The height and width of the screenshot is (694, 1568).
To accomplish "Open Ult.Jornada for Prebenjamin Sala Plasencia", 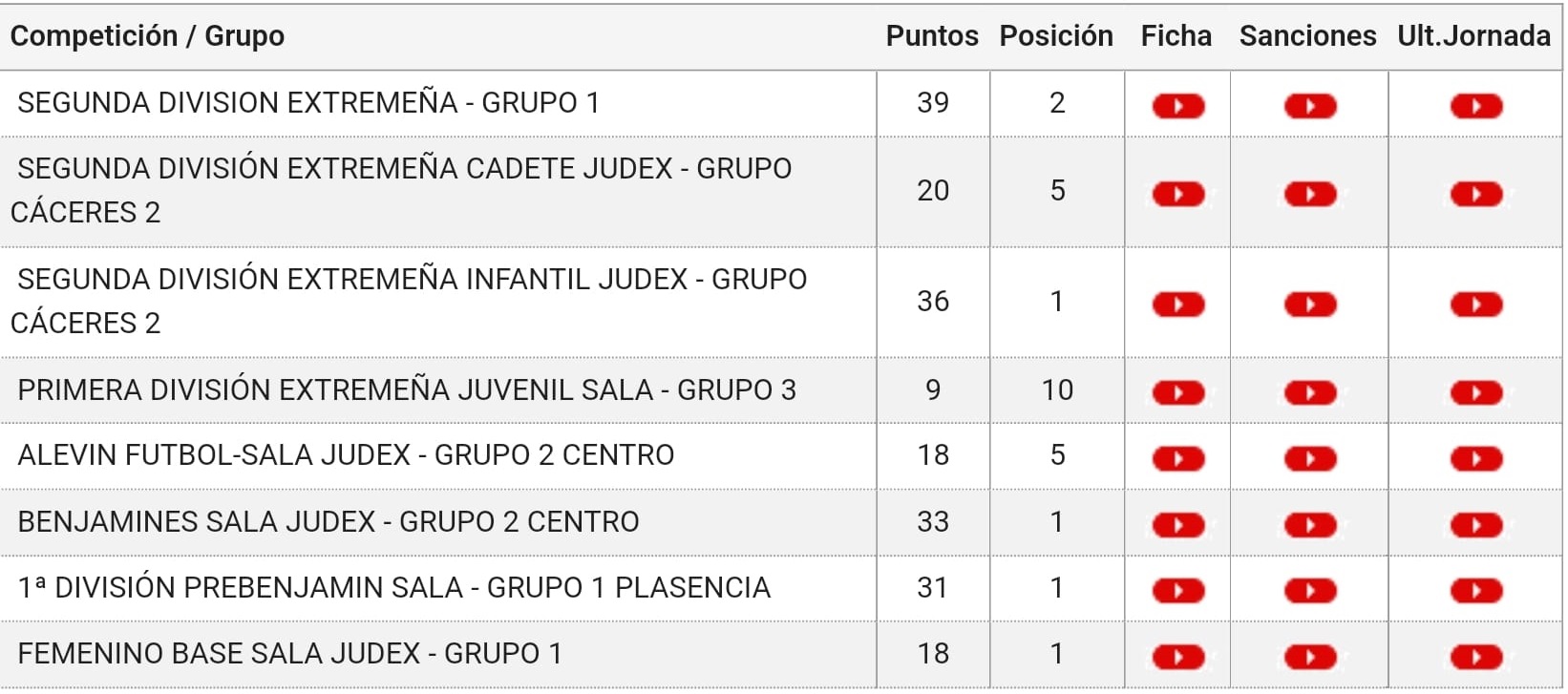I will (x=1476, y=591).
